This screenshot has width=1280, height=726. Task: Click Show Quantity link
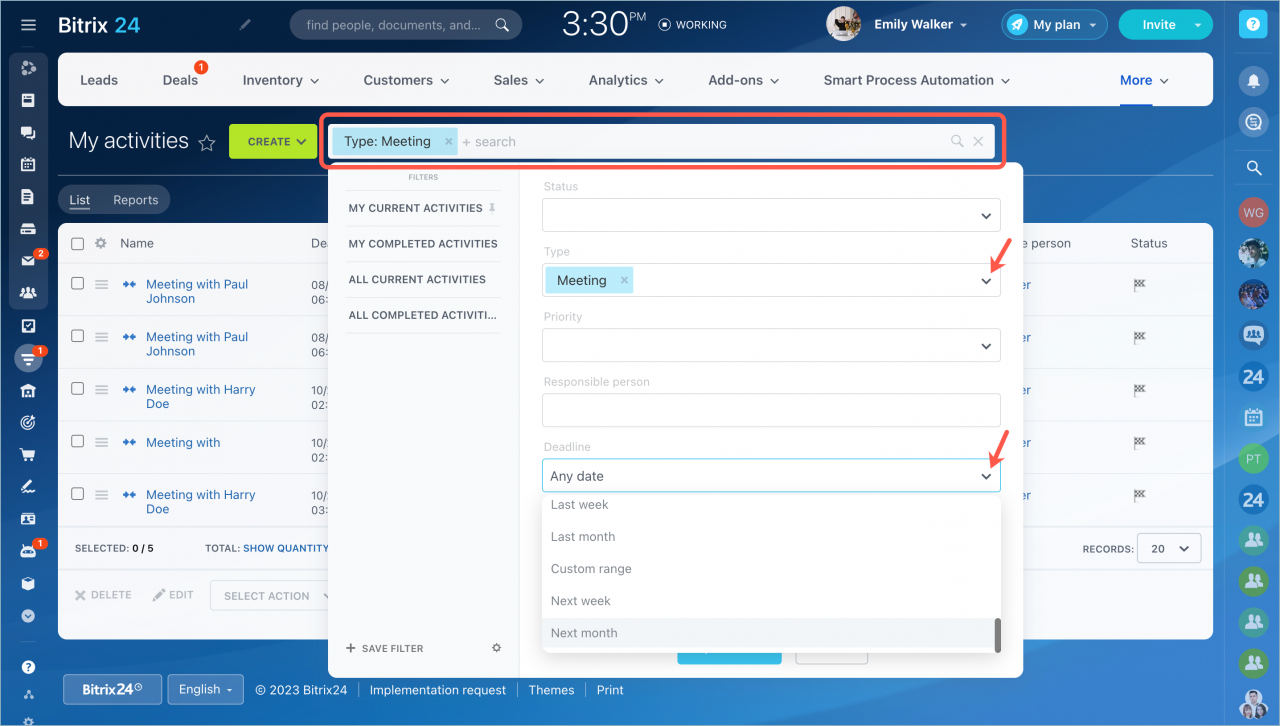pyautogui.click(x=286, y=549)
